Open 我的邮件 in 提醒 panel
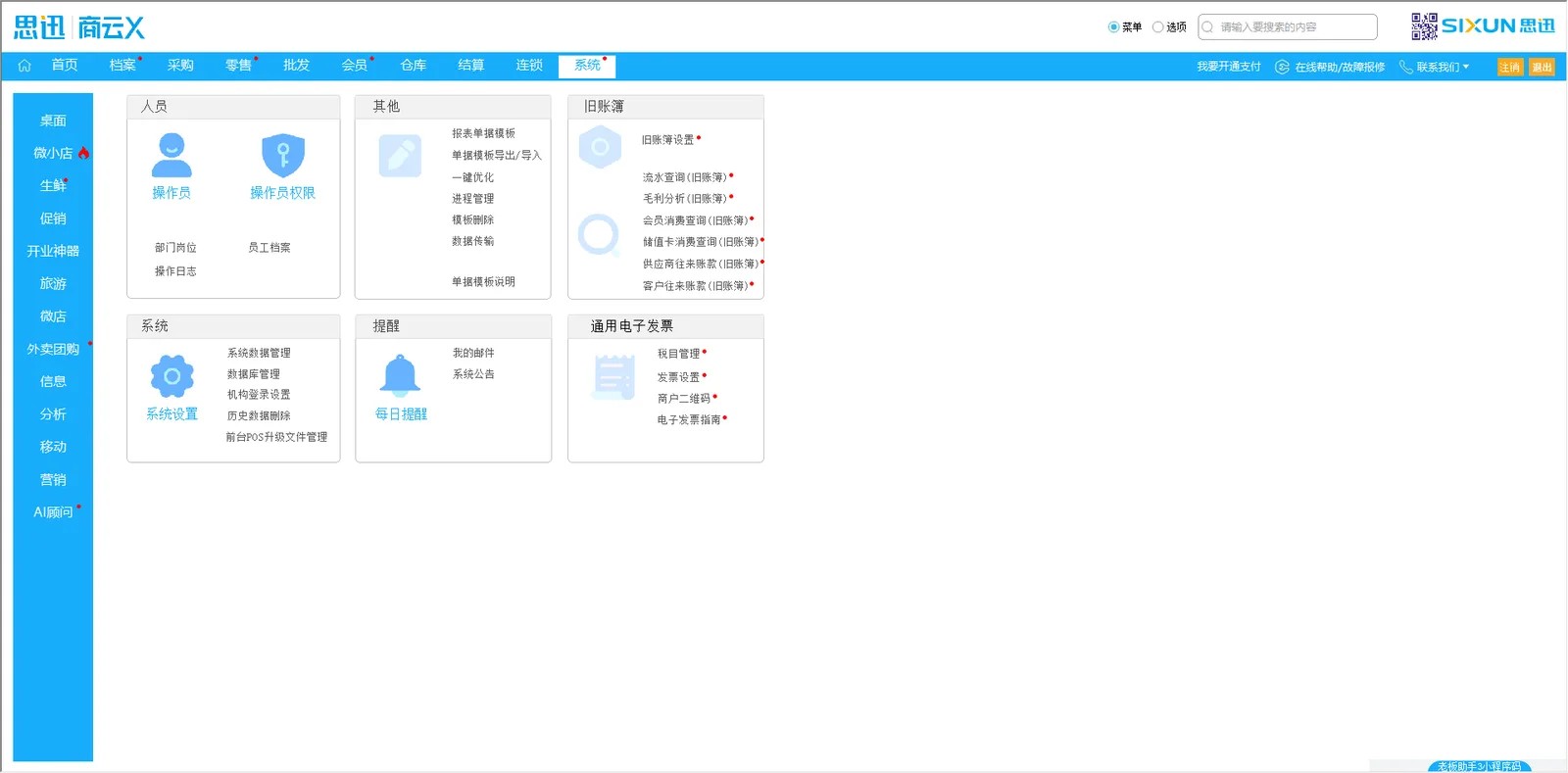 (x=473, y=353)
